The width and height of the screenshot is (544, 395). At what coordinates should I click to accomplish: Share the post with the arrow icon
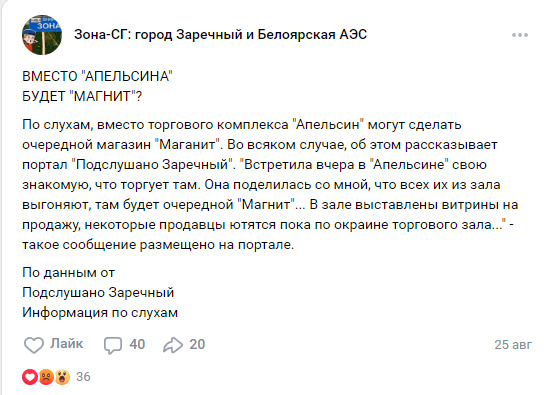(x=173, y=345)
